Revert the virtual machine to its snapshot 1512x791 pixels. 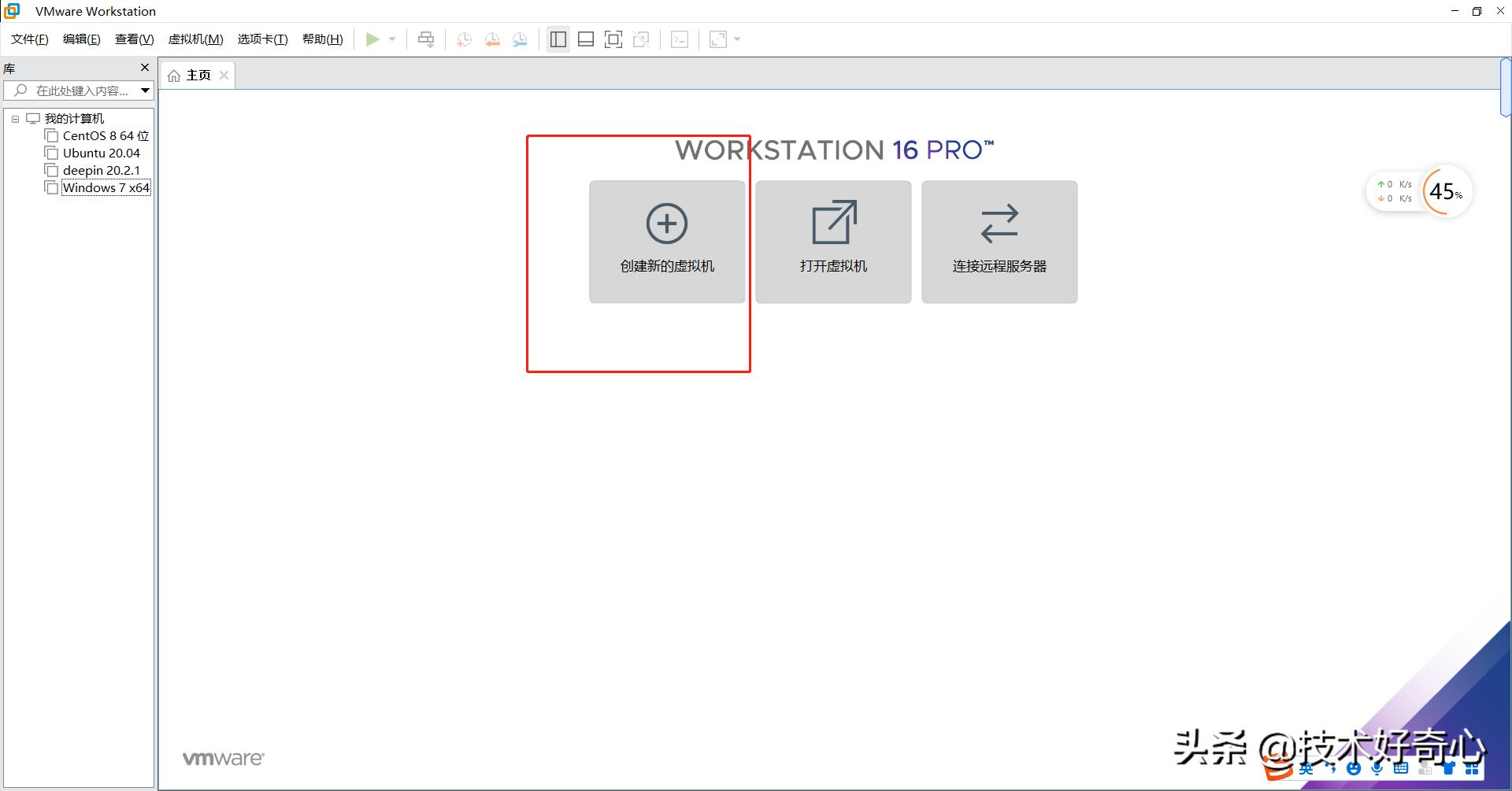[492, 39]
